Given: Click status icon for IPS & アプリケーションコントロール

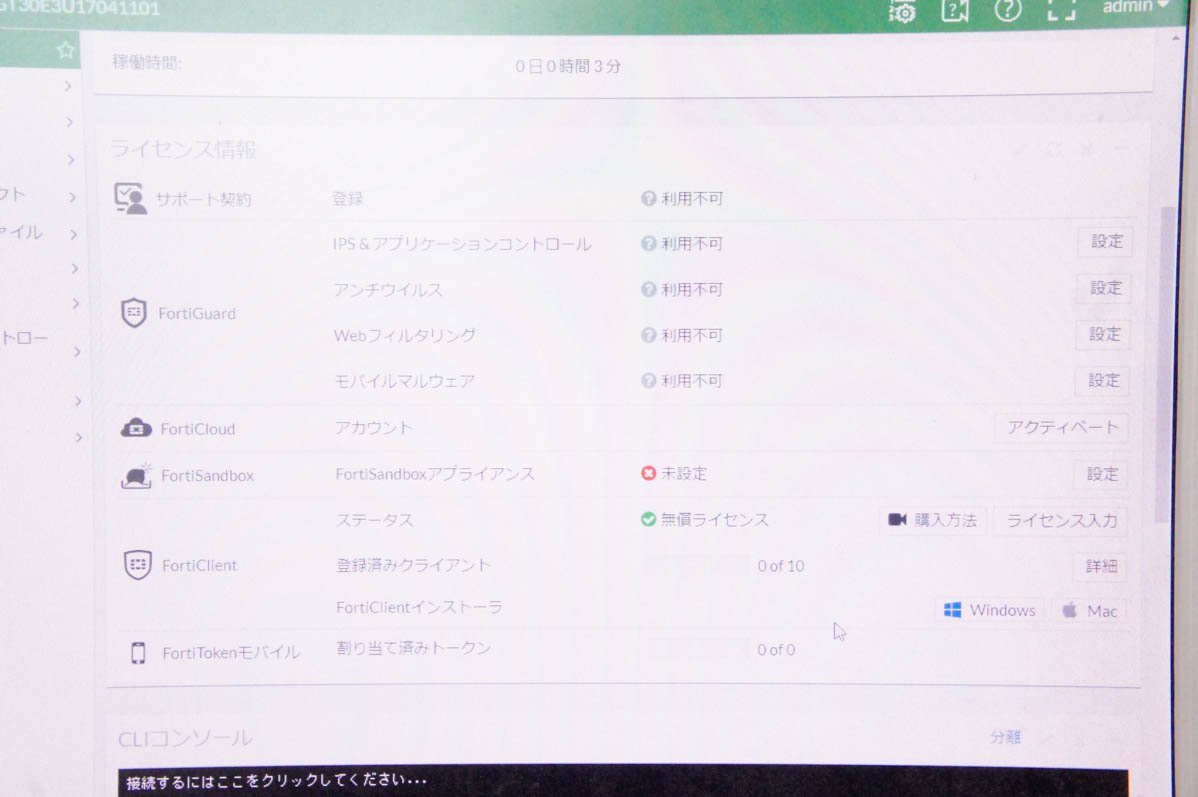Looking at the screenshot, I should (649, 244).
